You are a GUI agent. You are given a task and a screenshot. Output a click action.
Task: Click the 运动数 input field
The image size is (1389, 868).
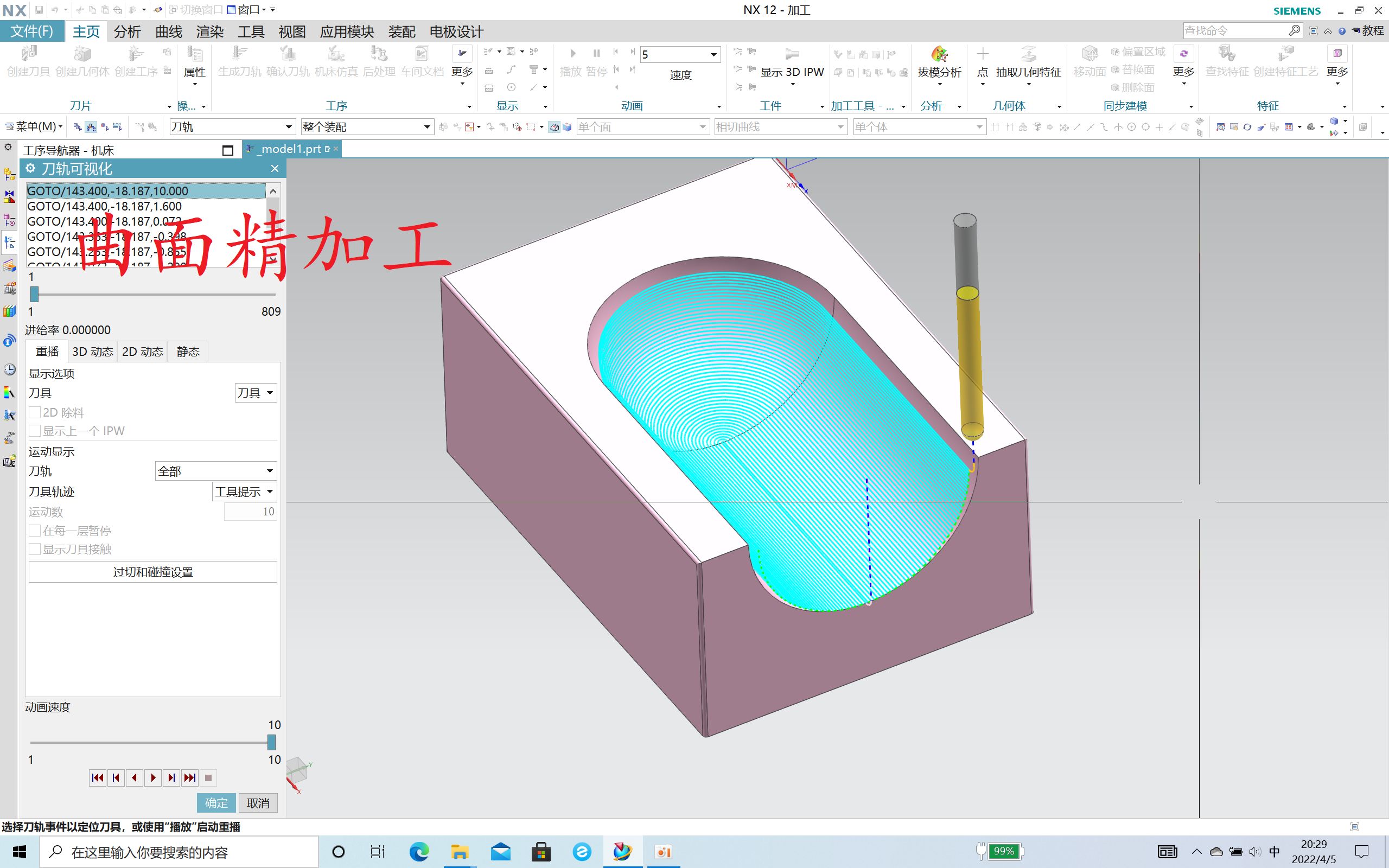coord(250,512)
